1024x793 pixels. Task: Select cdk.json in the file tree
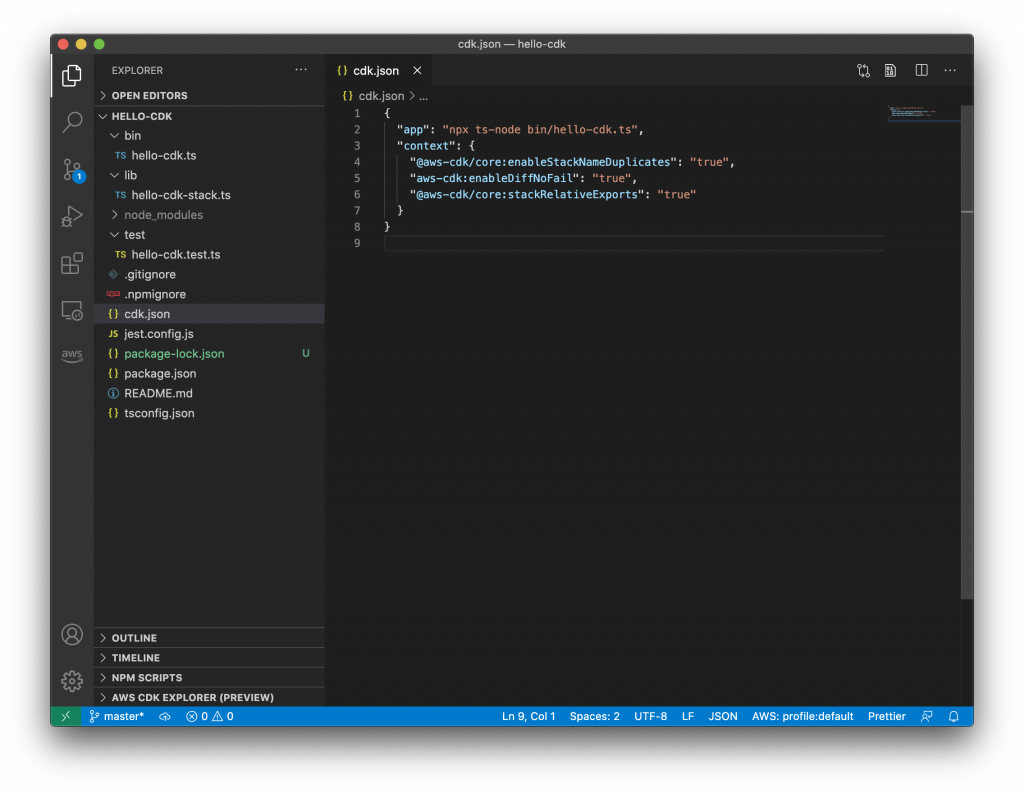(210, 314)
